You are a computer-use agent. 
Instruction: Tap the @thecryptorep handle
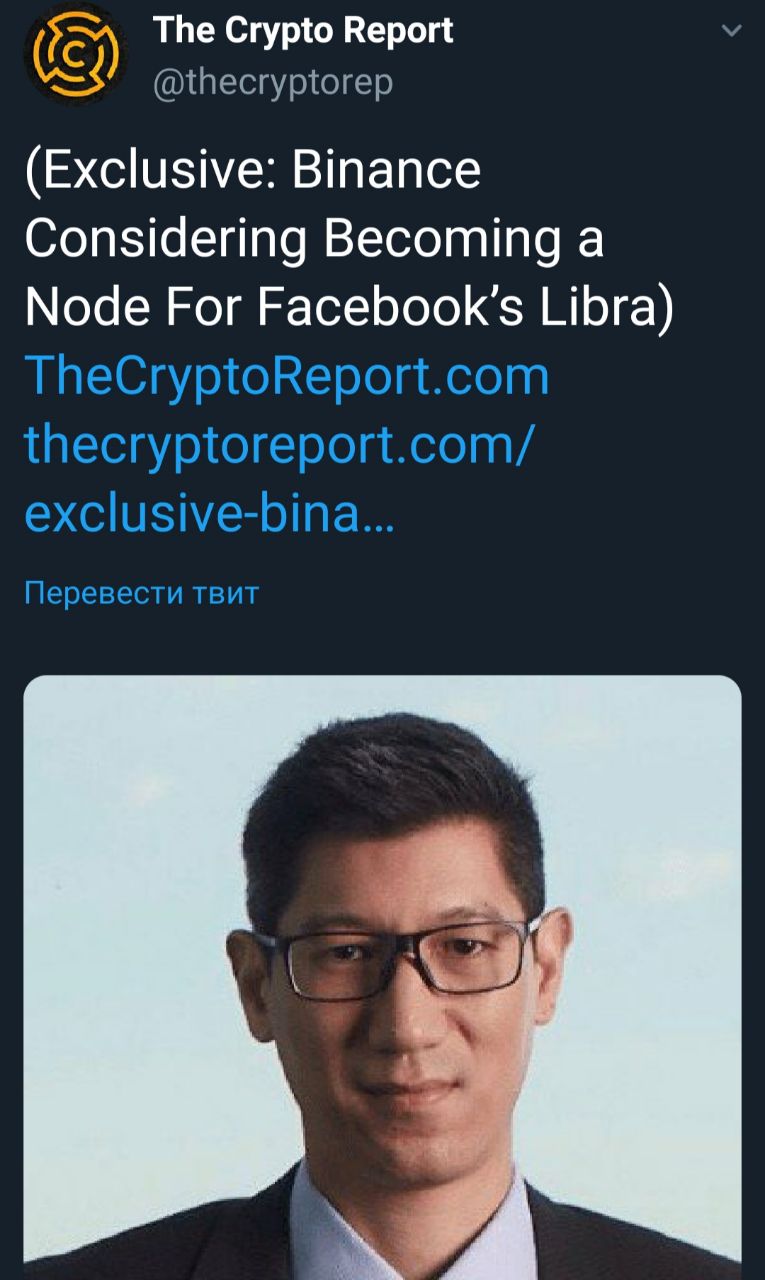(x=273, y=83)
